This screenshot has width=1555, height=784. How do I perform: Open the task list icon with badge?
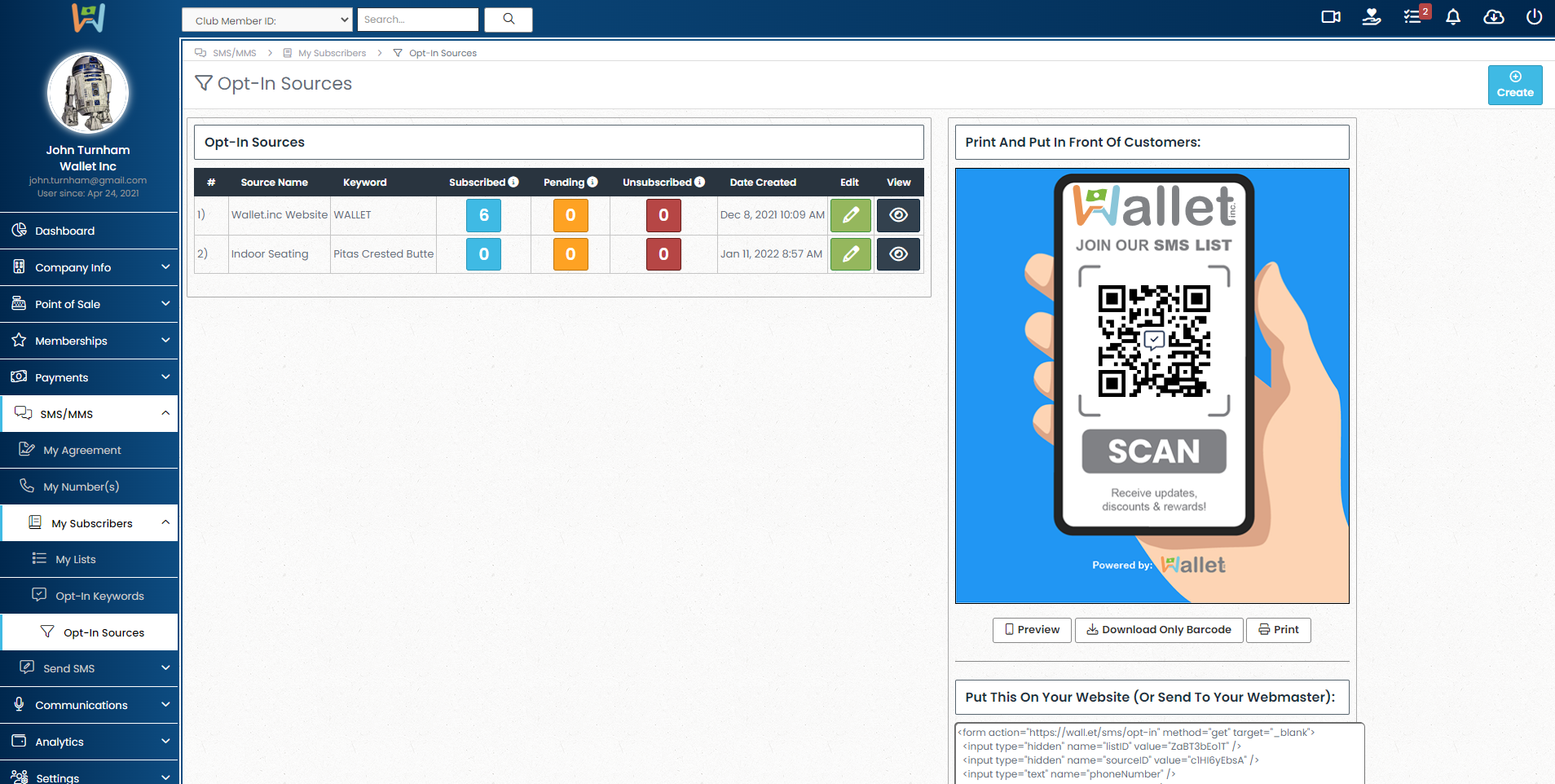point(1415,15)
